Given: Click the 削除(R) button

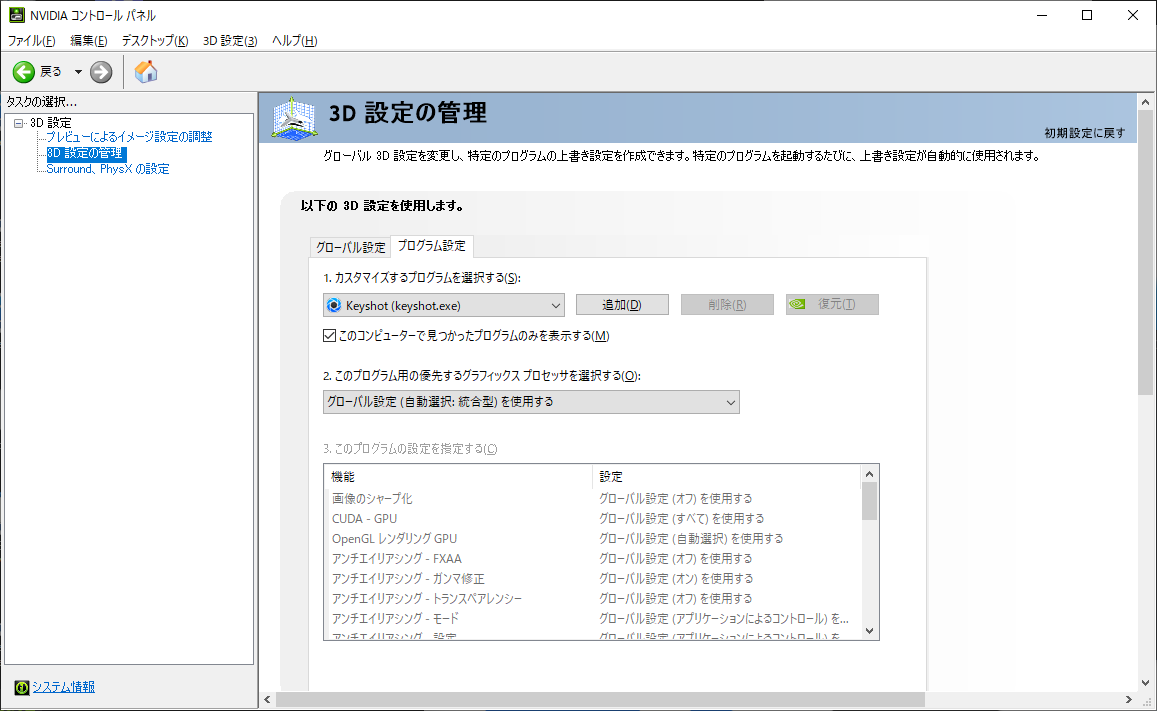Looking at the screenshot, I should pyautogui.click(x=727, y=305).
